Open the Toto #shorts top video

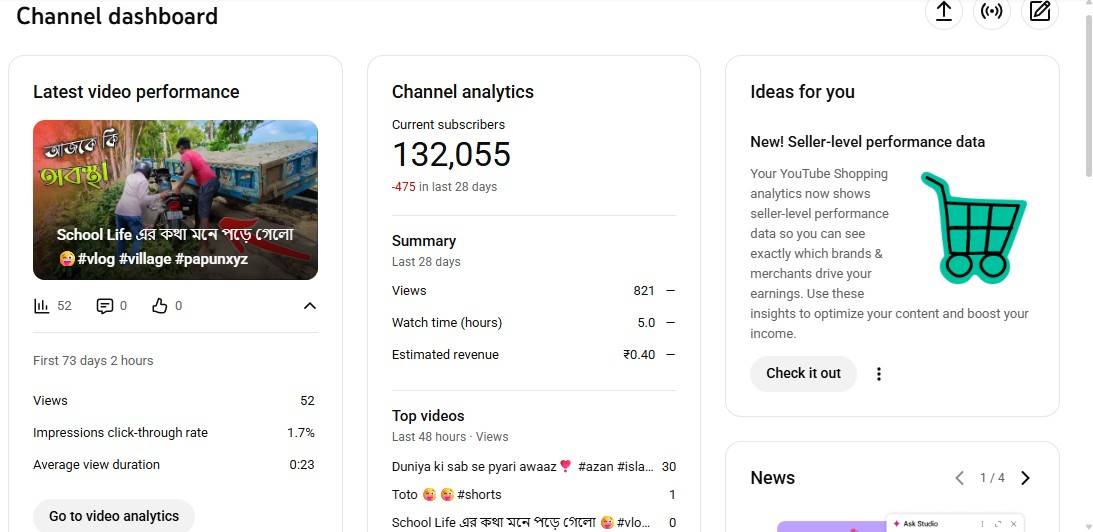coord(447,495)
